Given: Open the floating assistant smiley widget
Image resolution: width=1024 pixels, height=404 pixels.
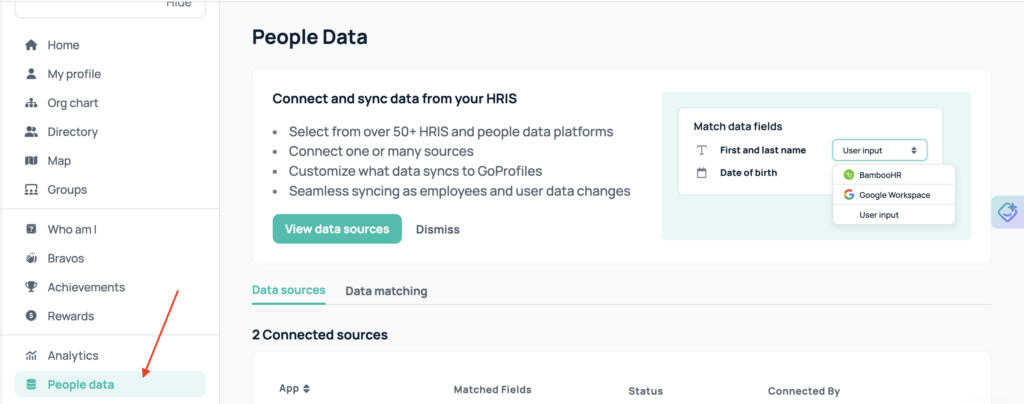Looking at the screenshot, I should click(x=1008, y=212).
